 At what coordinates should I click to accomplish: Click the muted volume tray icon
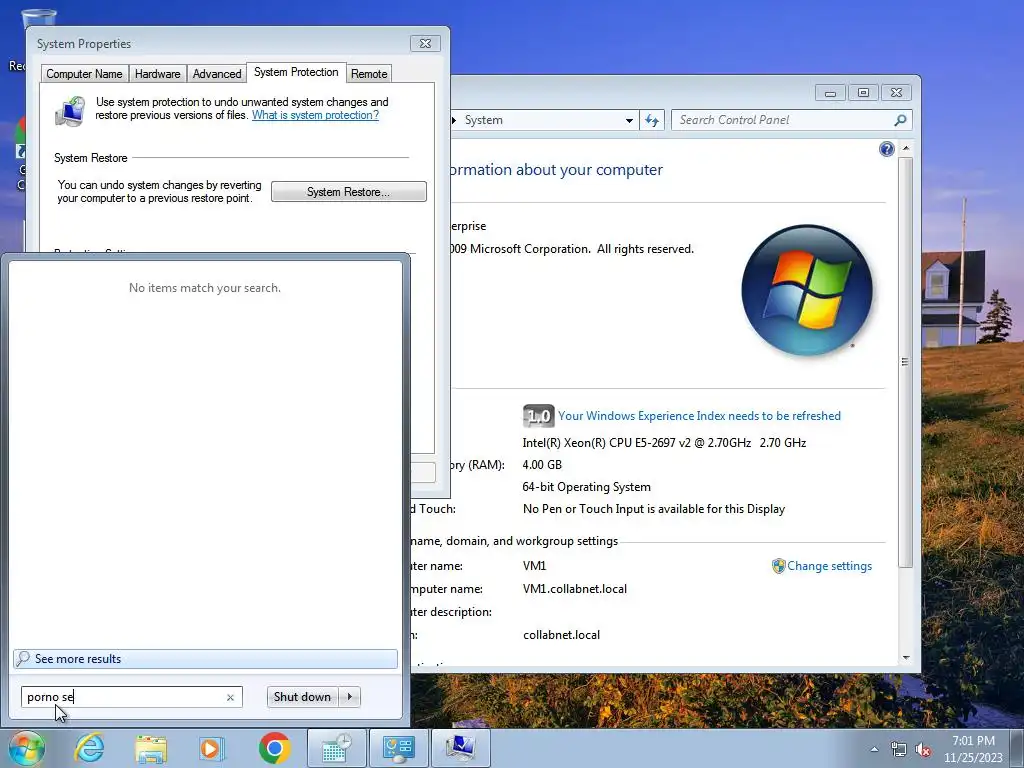click(x=923, y=750)
